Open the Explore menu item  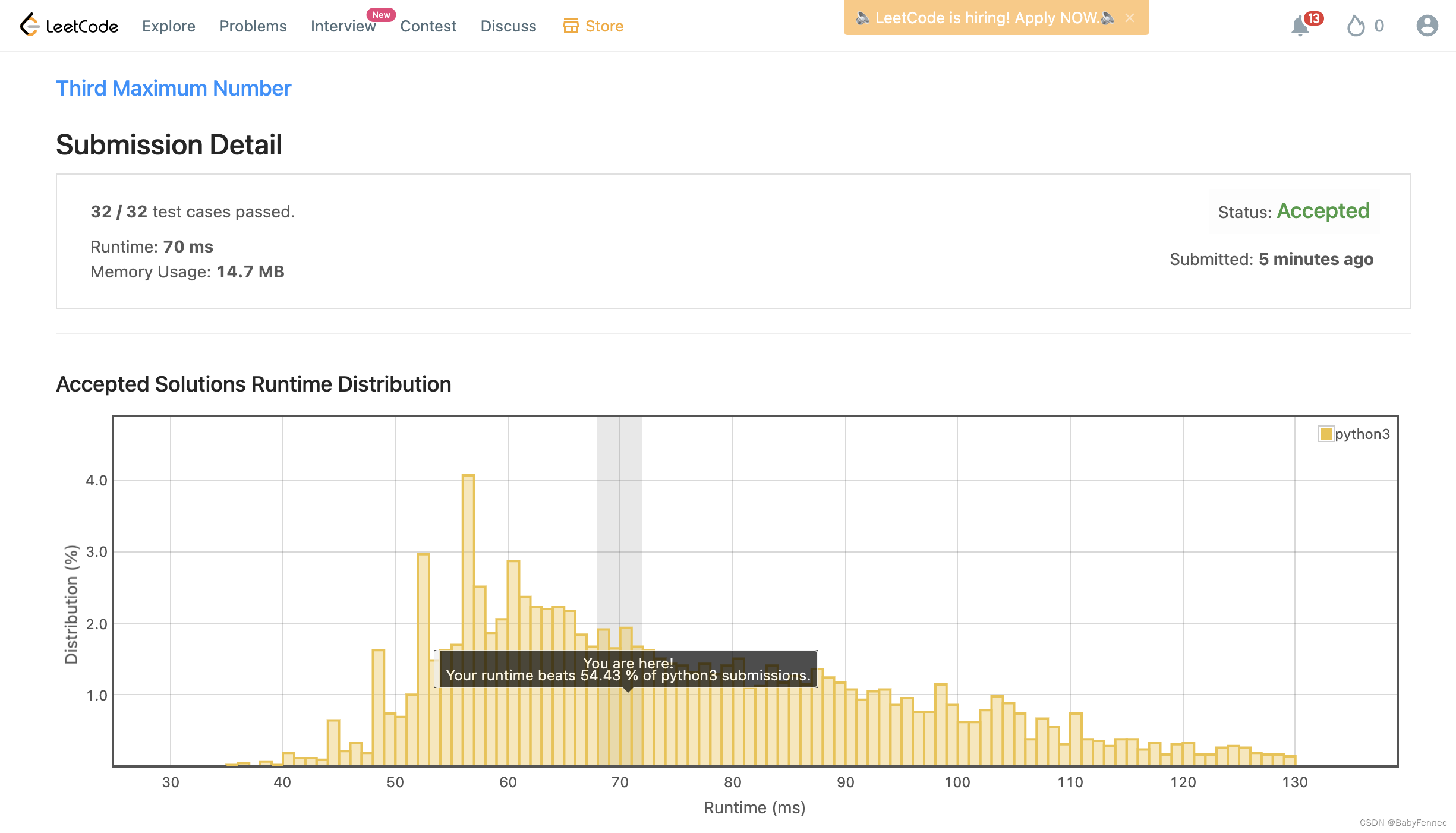[168, 26]
